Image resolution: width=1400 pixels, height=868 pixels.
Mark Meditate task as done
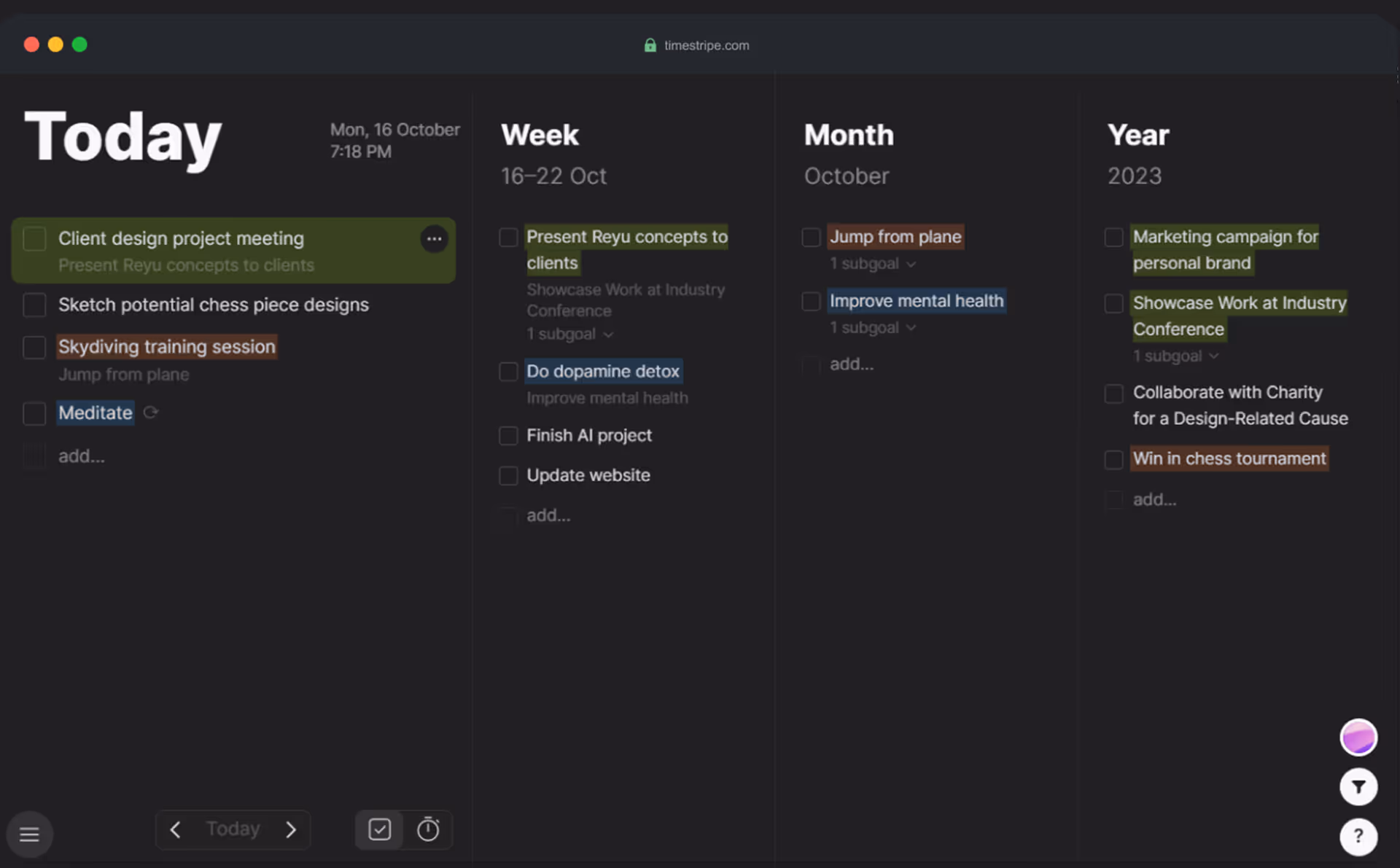[x=34, y=413]
